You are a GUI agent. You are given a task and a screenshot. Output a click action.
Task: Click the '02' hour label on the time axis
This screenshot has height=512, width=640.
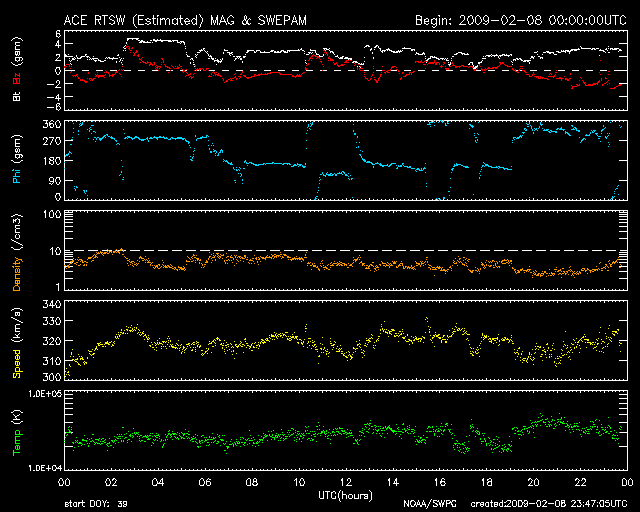pos(111,483)
